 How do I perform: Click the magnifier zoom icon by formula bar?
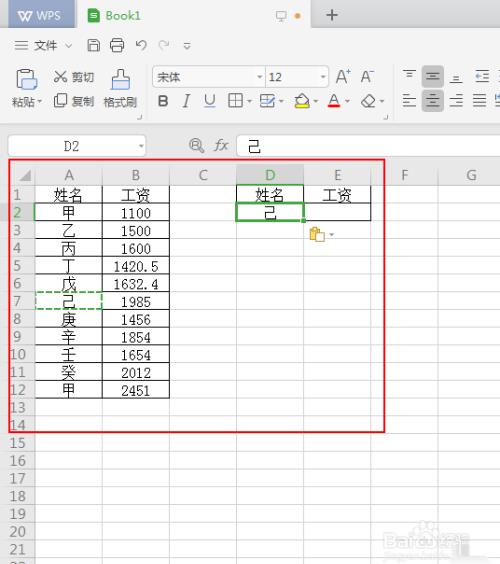point(196,145)
